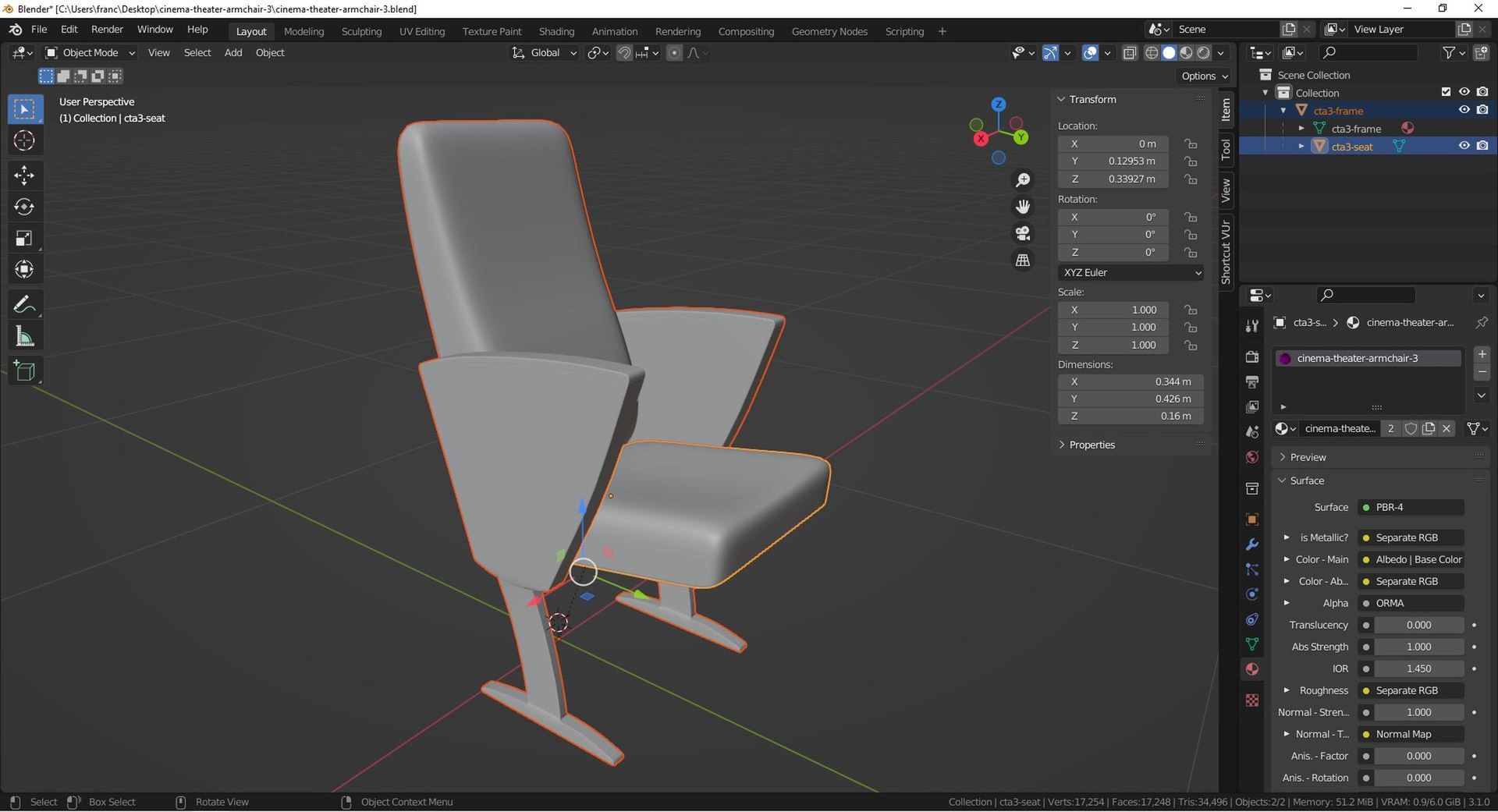Click the Normal Map link button

[x=1411, y=734]
